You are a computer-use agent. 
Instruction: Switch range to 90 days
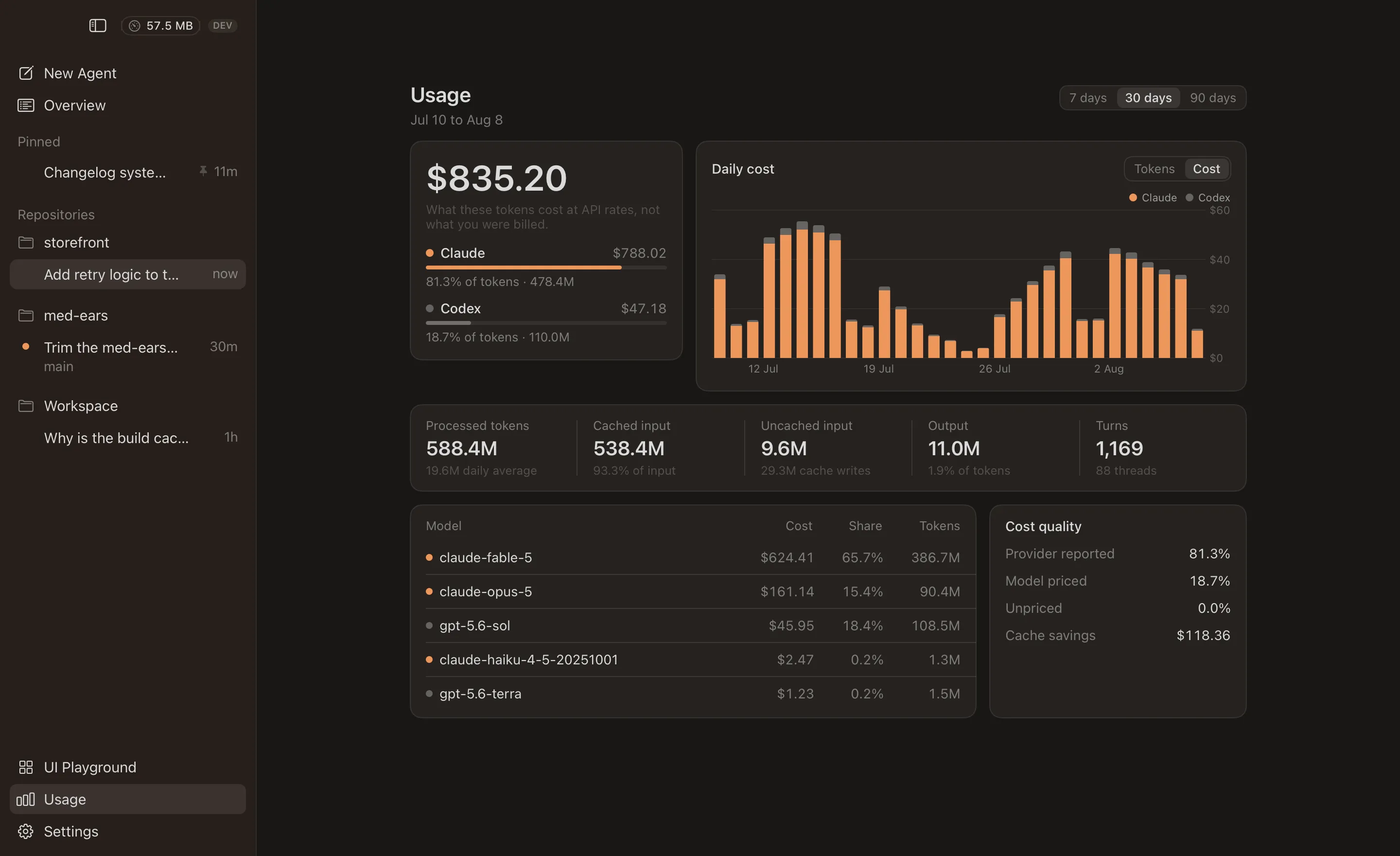coord(1212,98)
